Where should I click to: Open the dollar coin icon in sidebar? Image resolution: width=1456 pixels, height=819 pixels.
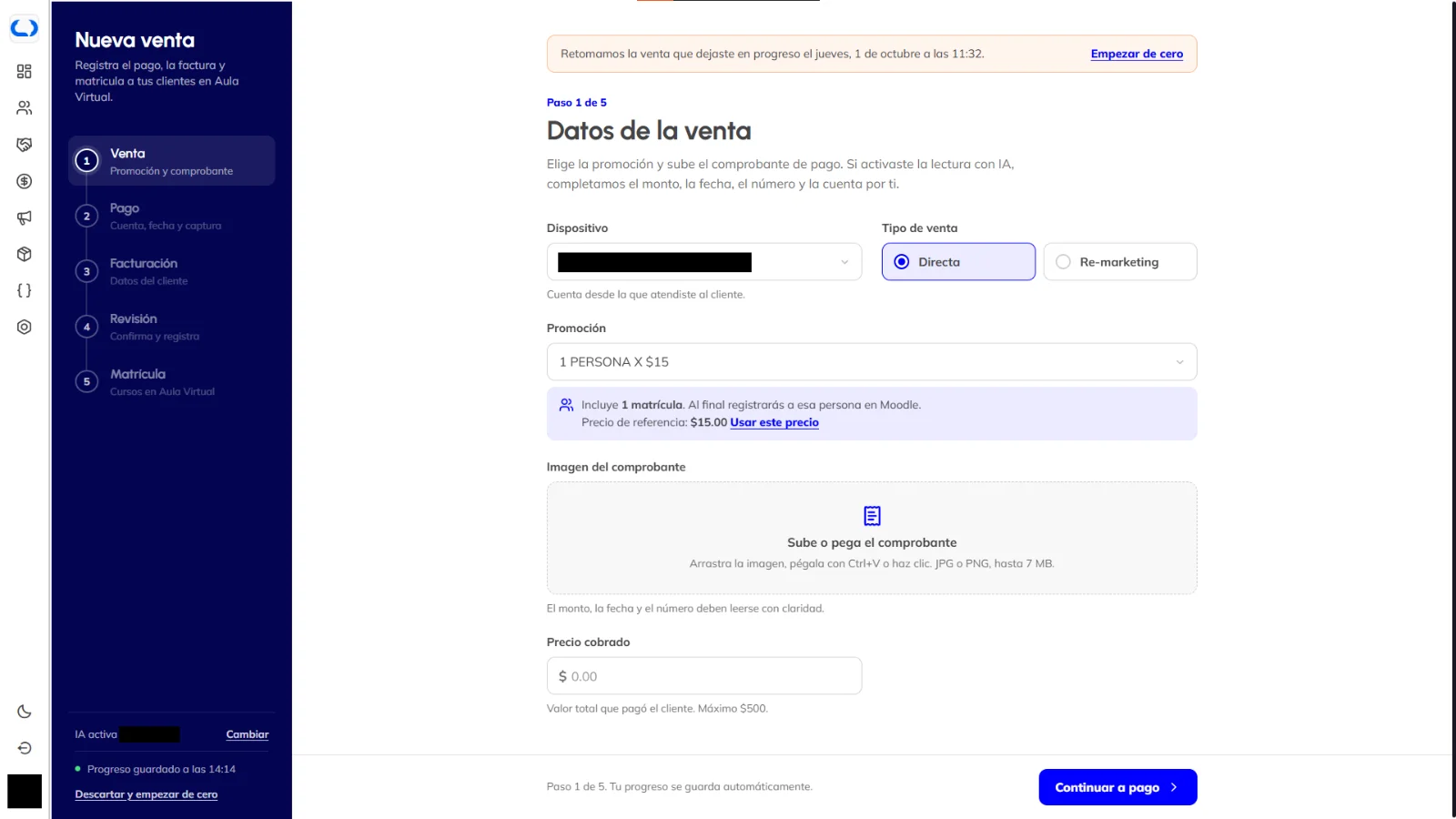[25, 181]
